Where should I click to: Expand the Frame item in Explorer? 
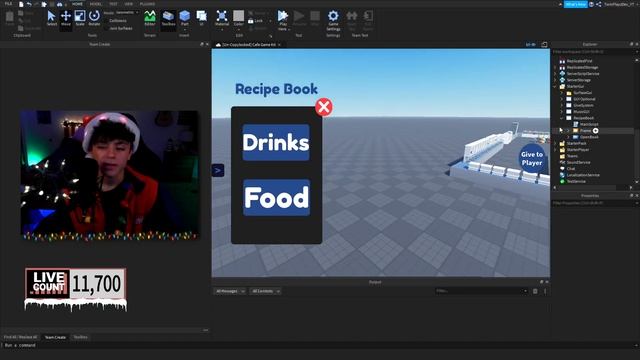click(x=568, y=131)
